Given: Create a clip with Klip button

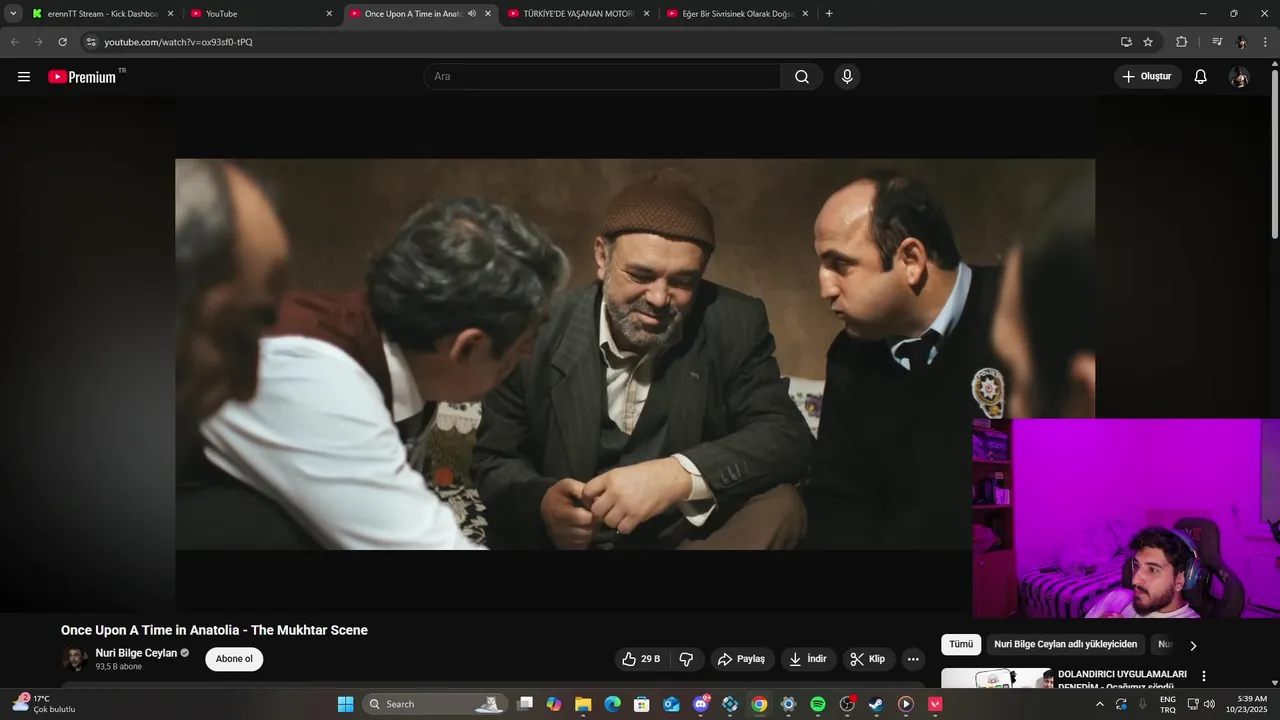Looking at the screenshot, I should (x=868, y=659).
